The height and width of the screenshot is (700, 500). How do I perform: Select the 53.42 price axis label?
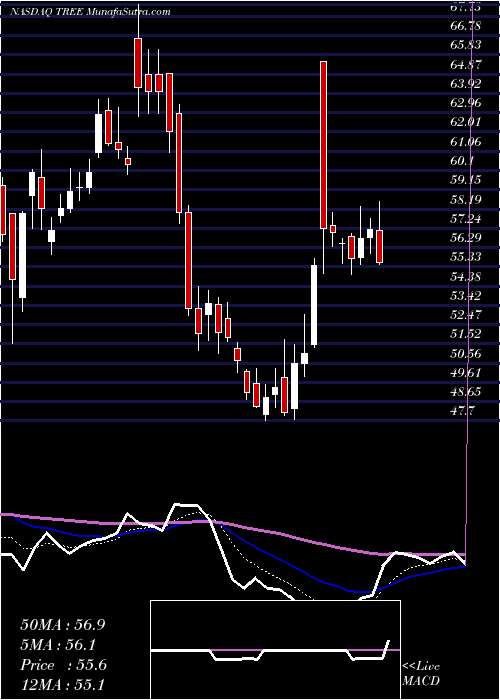[466, 296]
